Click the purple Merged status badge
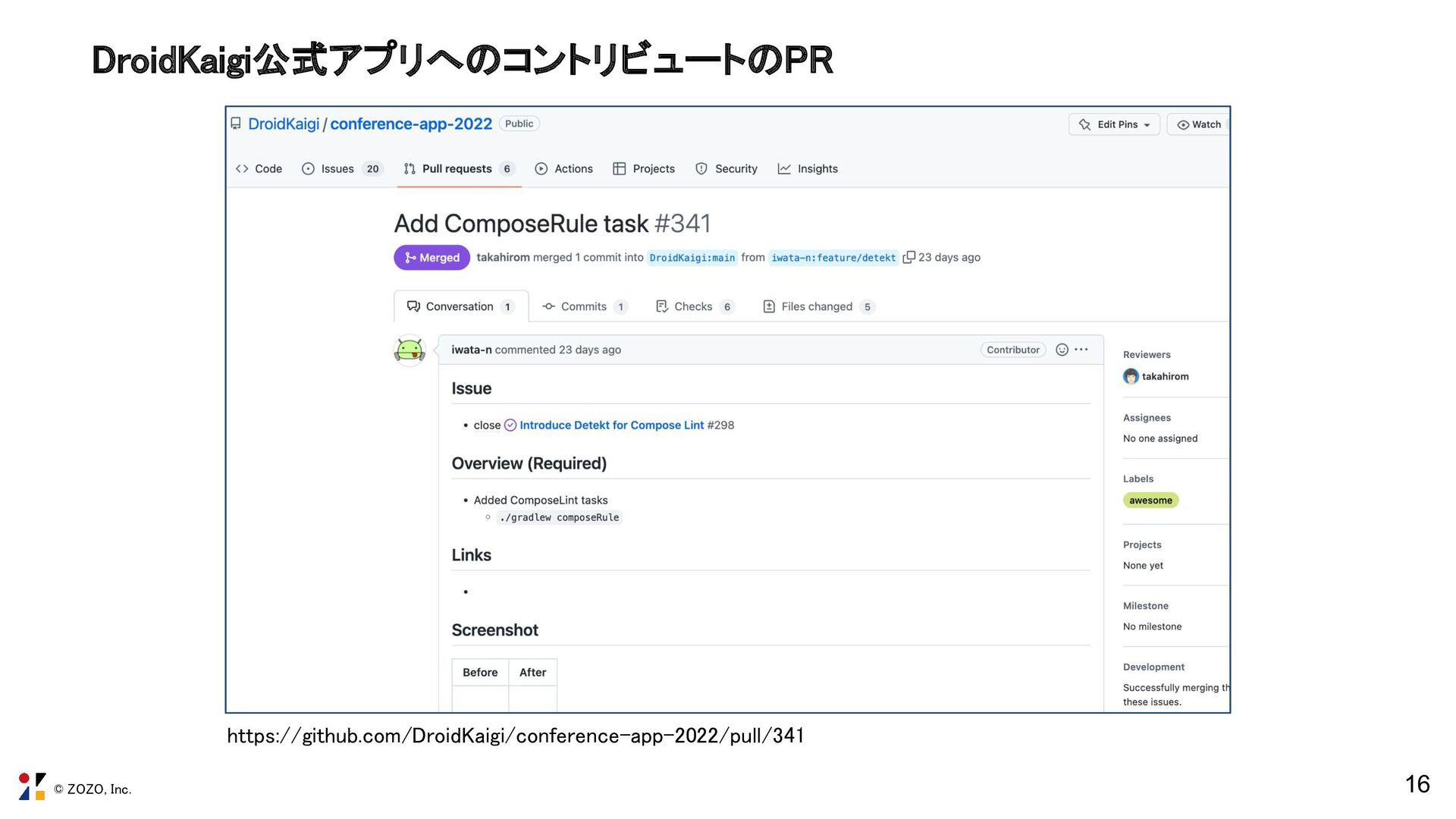 [431, 258]
